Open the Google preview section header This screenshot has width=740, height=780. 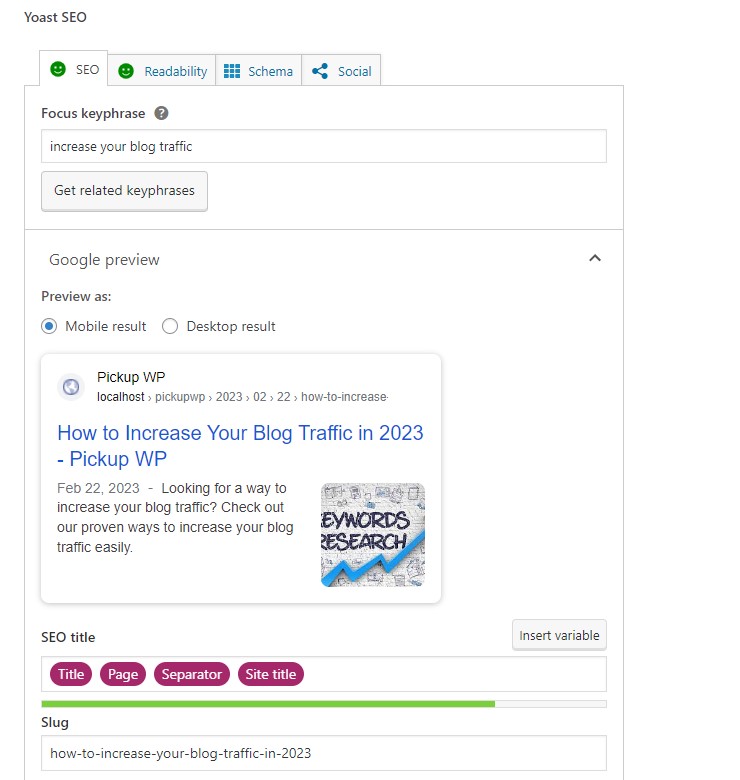tap(104, 259)
